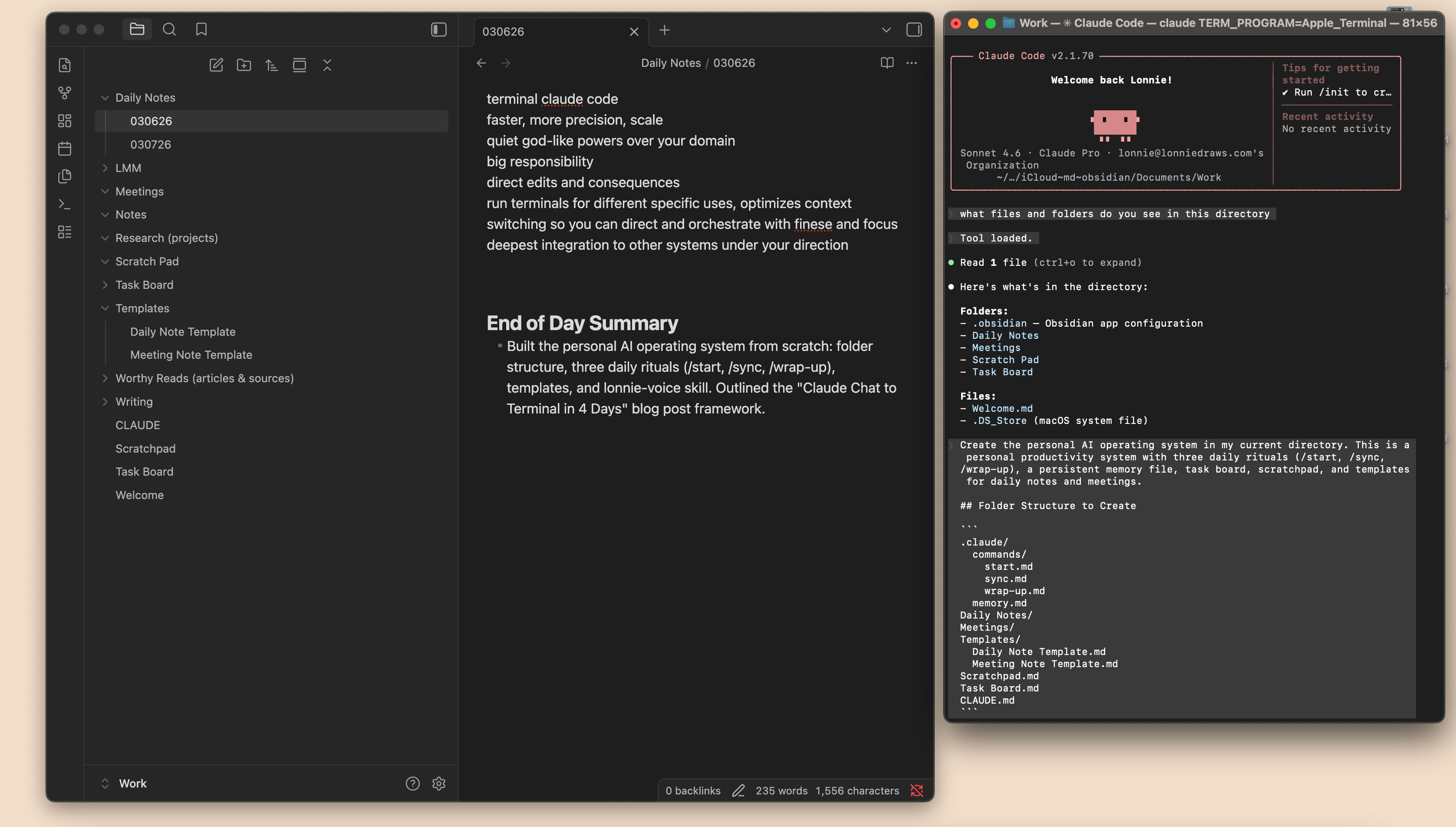Click the word count in status bar

coord(781,791)
